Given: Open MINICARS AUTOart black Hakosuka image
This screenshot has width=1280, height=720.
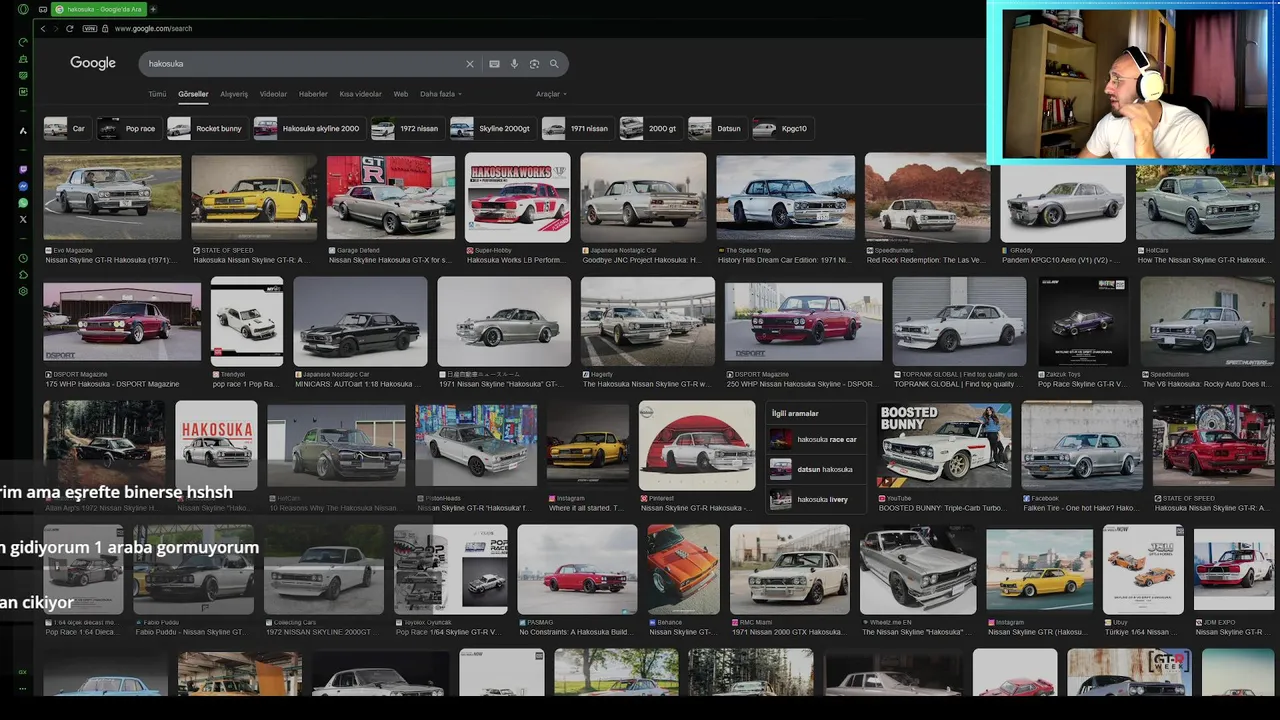Looking at the screenshot, I should coord(360,321).
